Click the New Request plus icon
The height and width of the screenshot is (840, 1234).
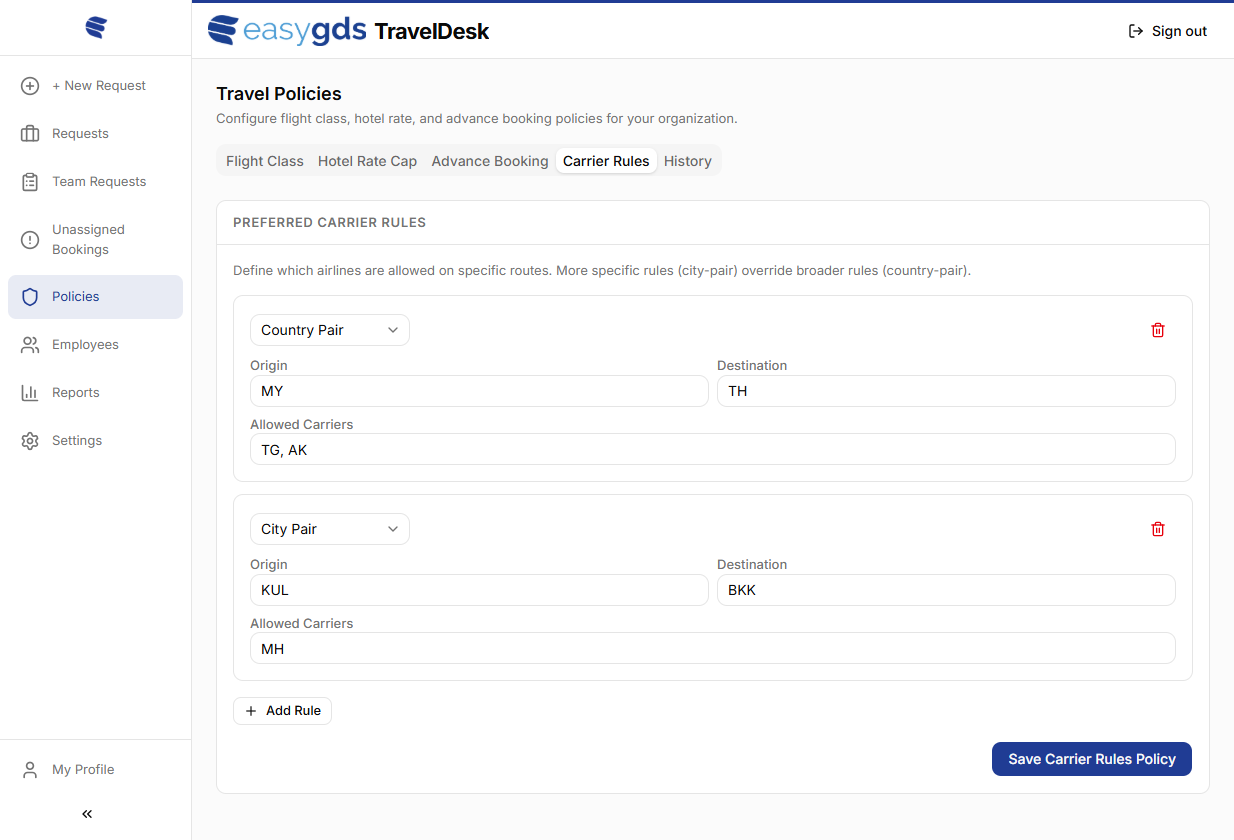click(30, 86)
